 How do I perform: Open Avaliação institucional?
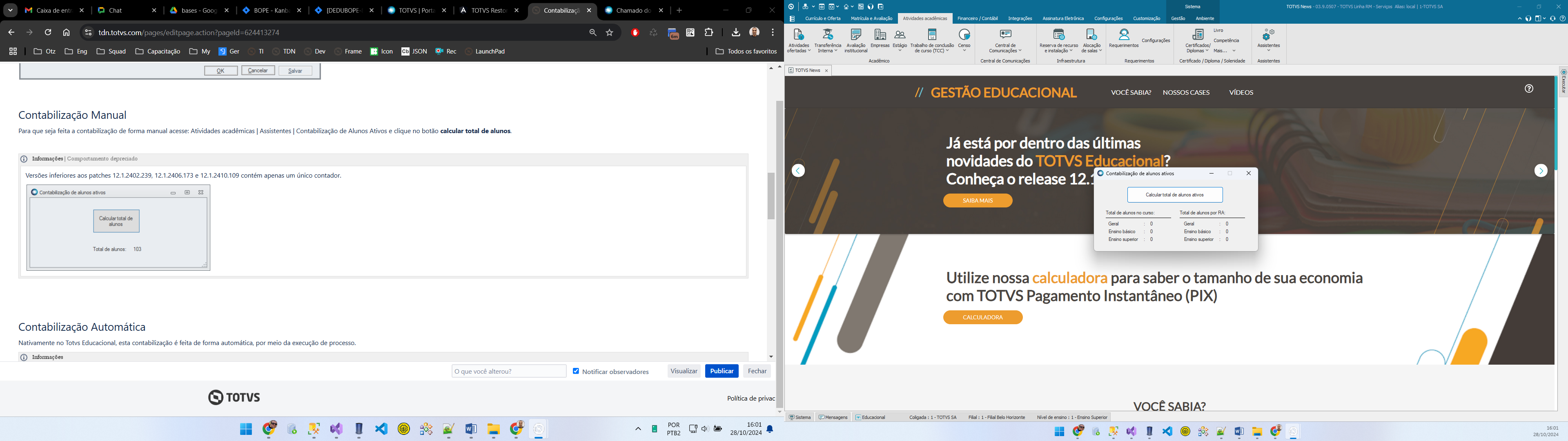coord(856,36)
